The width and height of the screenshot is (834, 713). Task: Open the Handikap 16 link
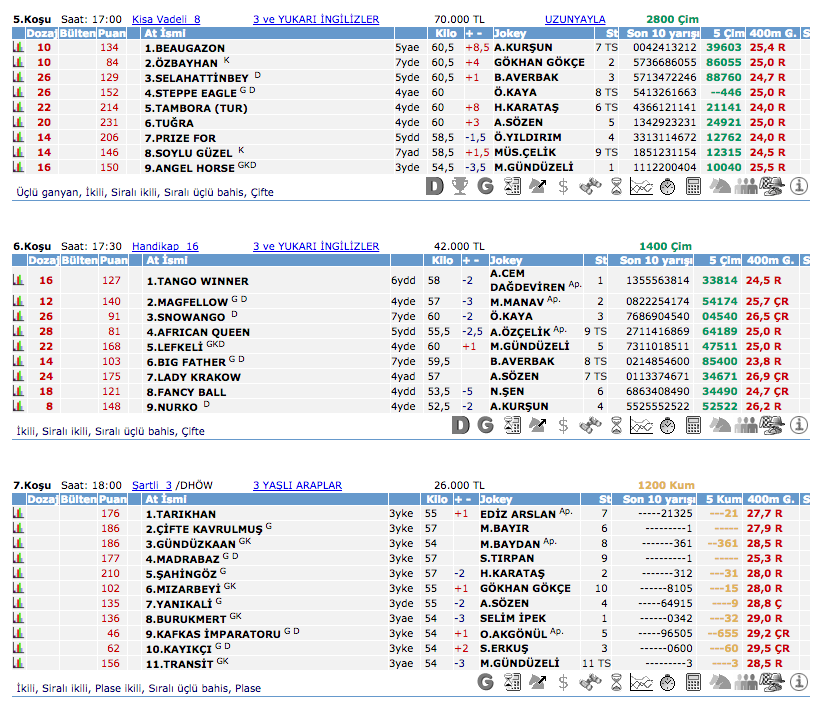pyautogui.click(x=165, y=246)
